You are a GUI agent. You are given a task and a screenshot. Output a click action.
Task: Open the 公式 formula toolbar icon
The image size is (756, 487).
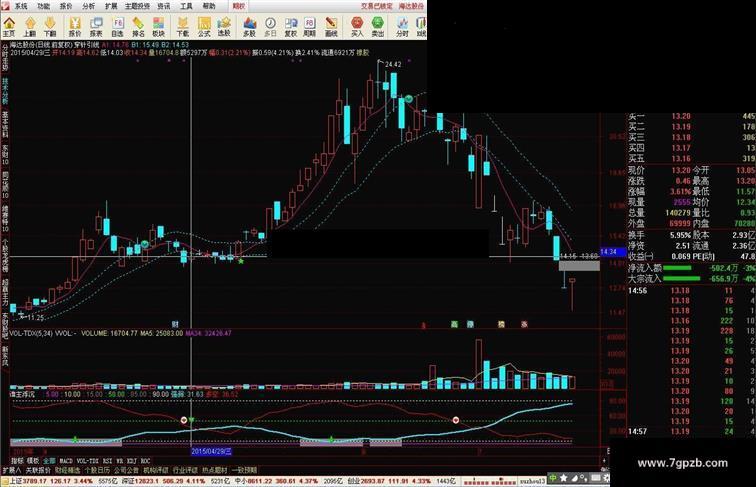coord(204,27)
